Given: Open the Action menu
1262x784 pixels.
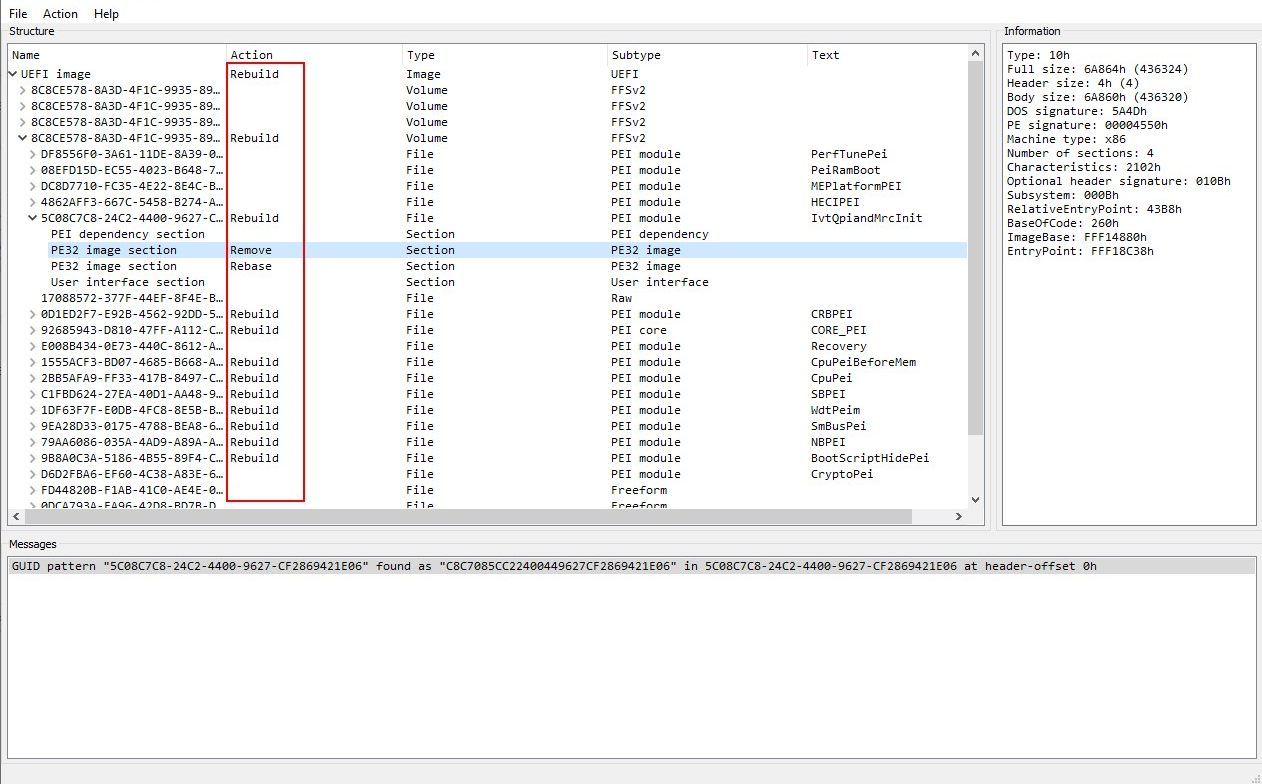Looking at the screenshot, I should click(x=60, y=14).
